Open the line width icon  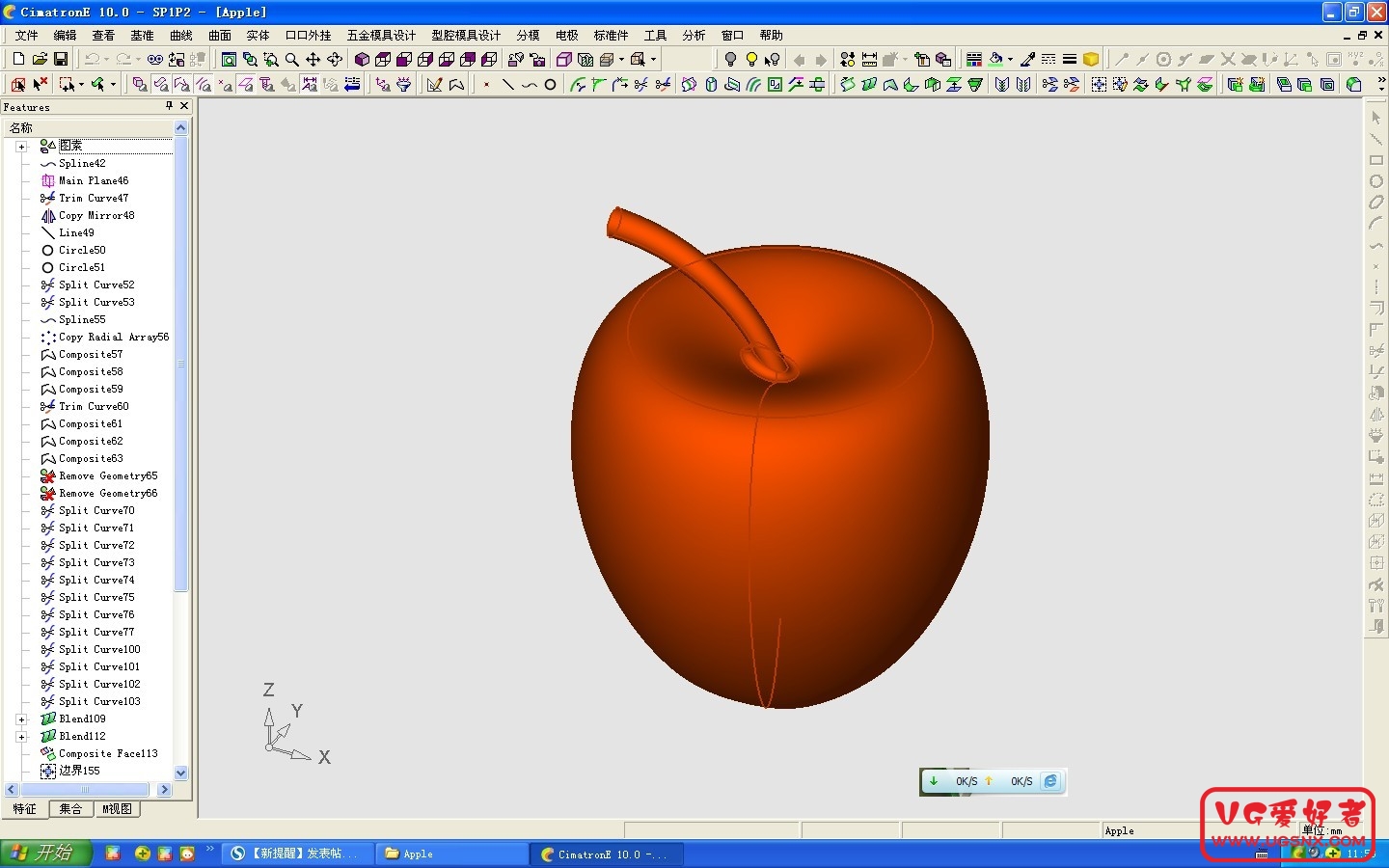[x=1070, y=60]
